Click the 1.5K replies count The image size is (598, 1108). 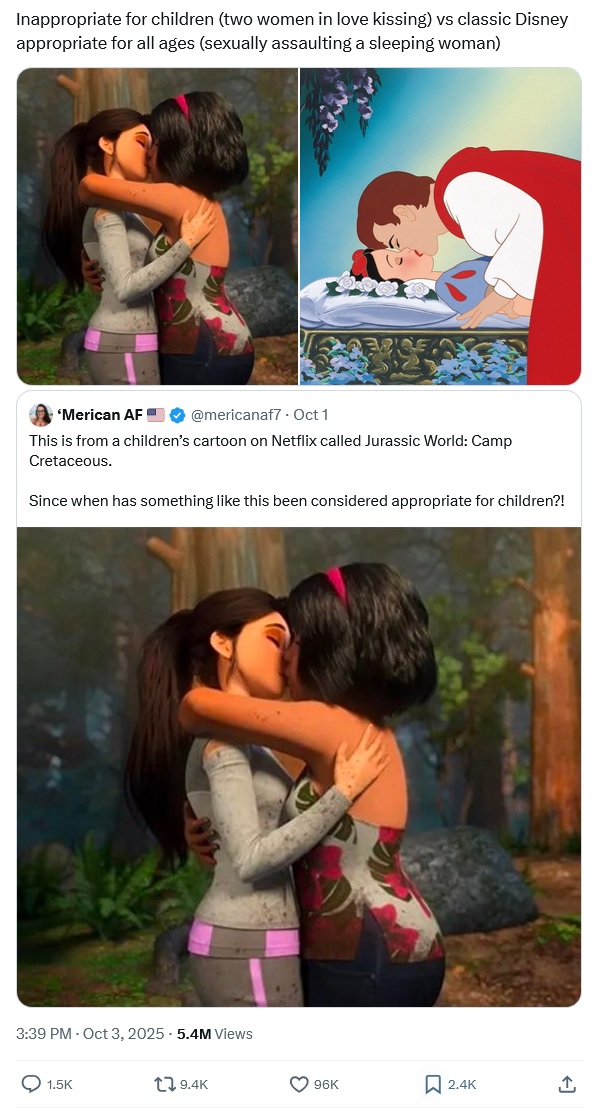point(59,1084)
